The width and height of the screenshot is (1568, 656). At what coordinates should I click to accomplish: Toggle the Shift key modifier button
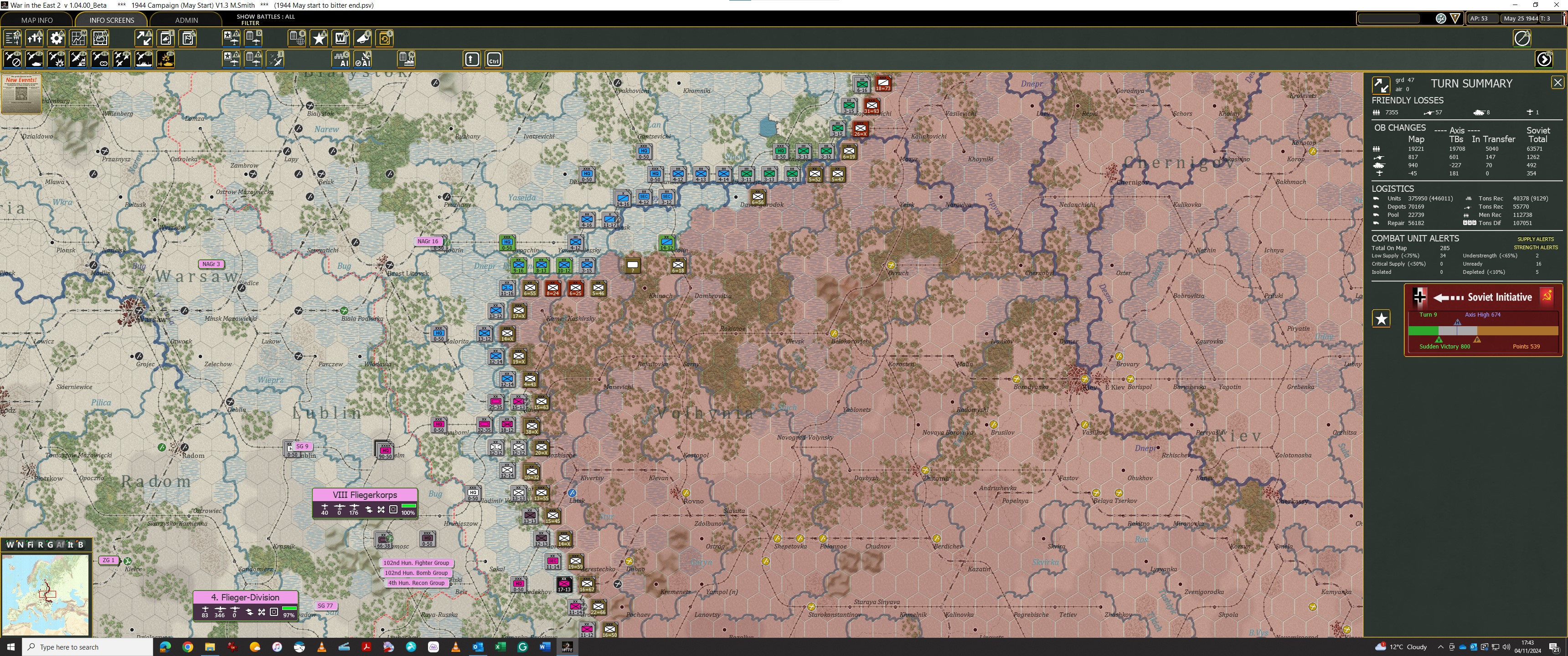[x=472, y=59]
